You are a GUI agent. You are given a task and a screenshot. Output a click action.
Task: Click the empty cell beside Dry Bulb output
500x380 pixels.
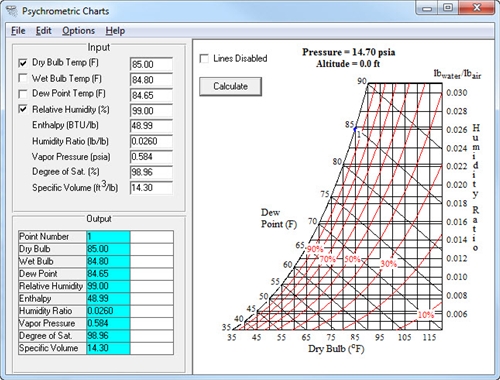[x=152, y=249]
